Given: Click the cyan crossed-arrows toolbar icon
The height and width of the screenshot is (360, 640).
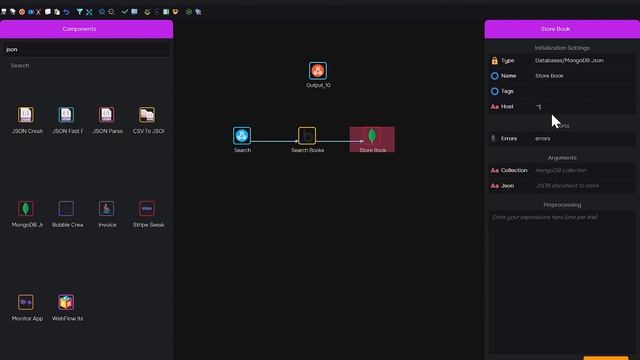Looking at the screenshot, I should point(89,12).
